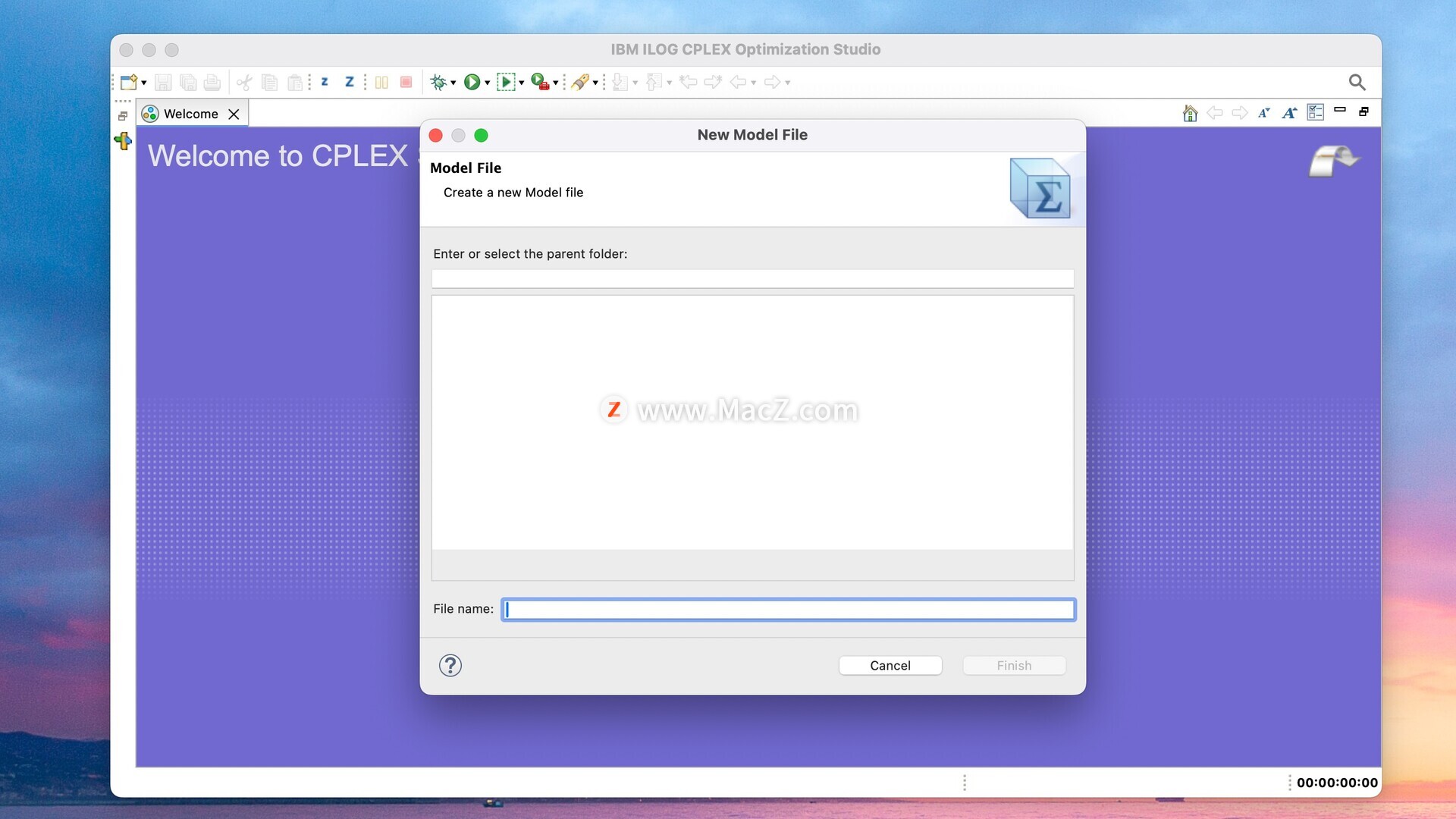Expand the Debug dropdown arrow
Screen dimensions: 1456x819
click(x=453, y=83)
